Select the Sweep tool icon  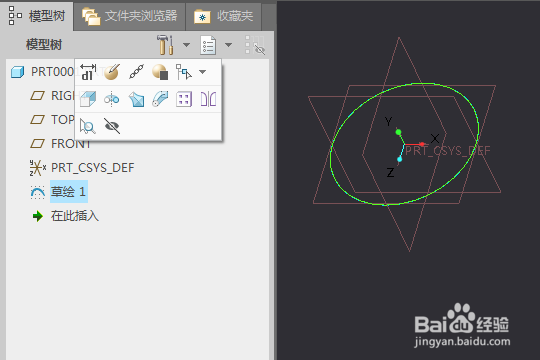[x=160, y=99]
